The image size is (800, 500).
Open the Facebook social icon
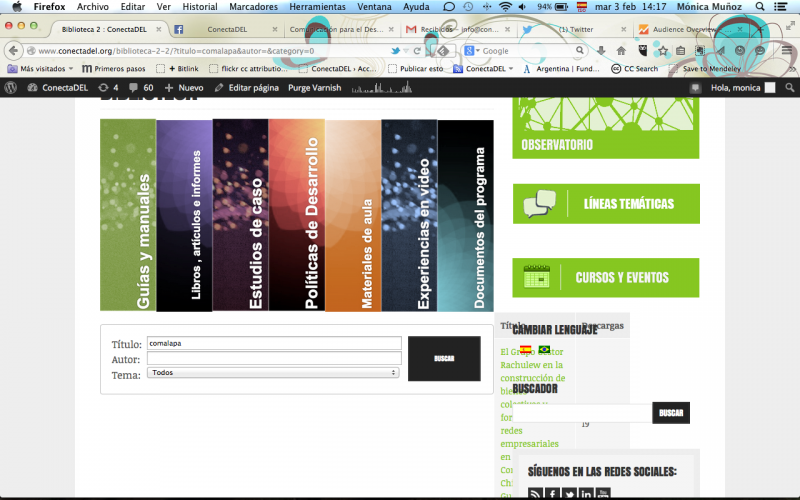click(552, 493)
